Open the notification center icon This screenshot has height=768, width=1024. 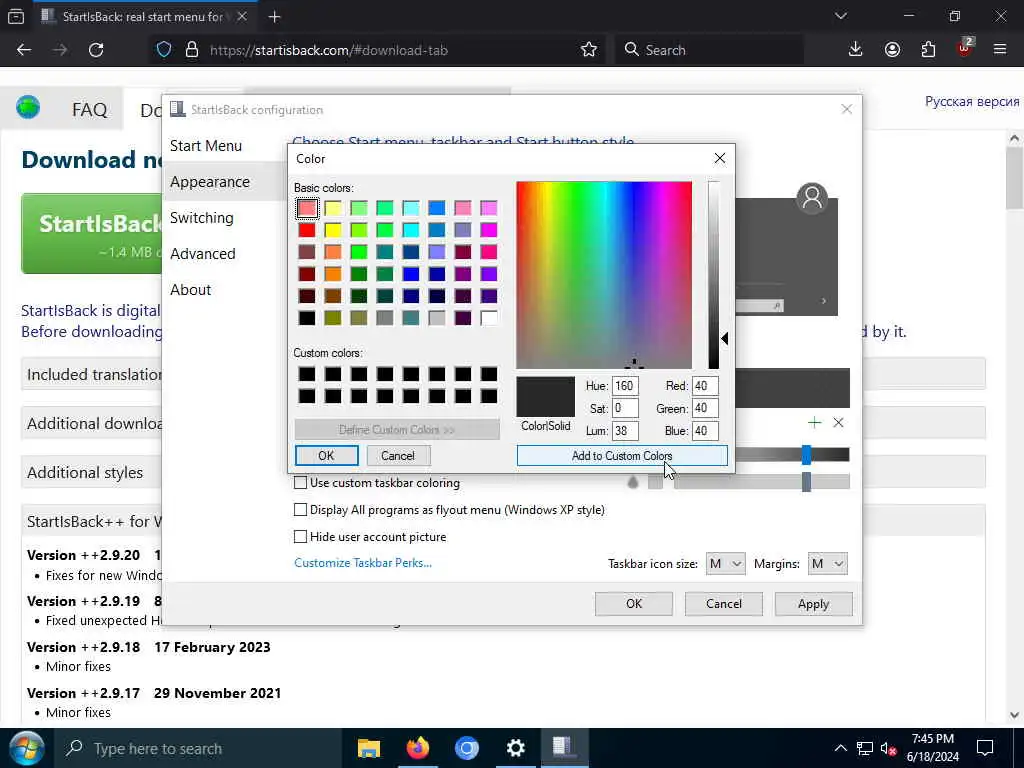pyautogui.click(x=985, y=748)
